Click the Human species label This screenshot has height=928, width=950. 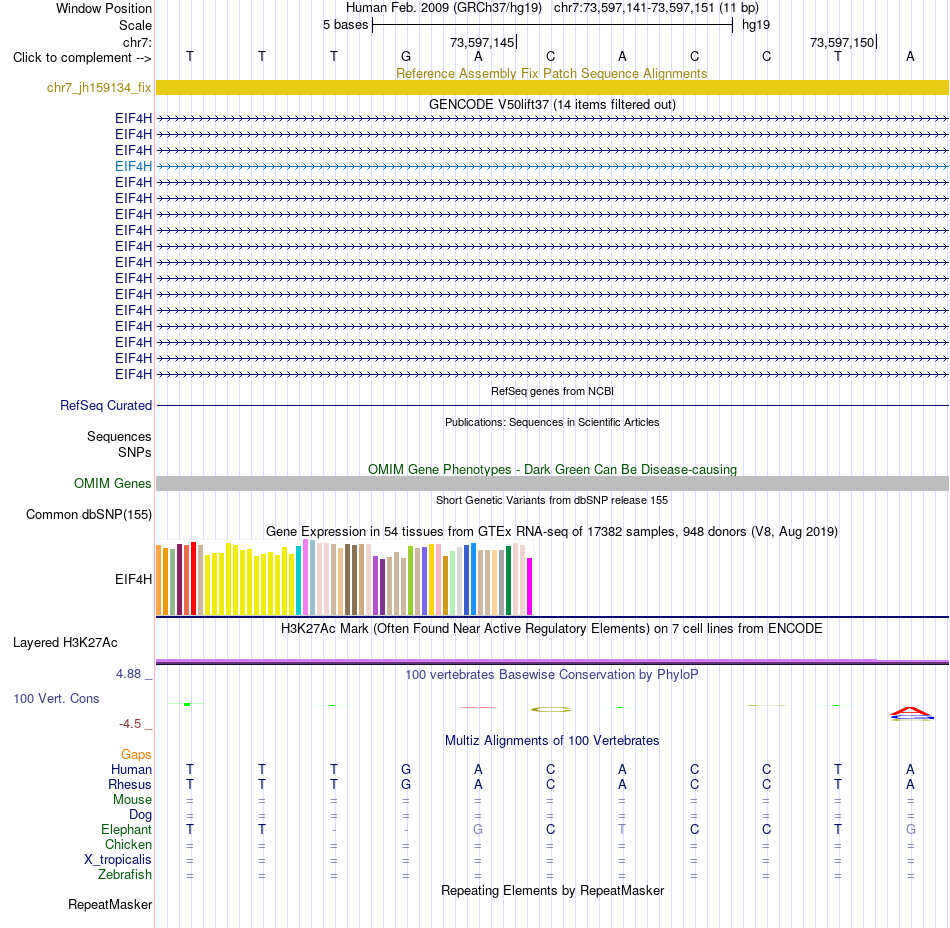131,769
